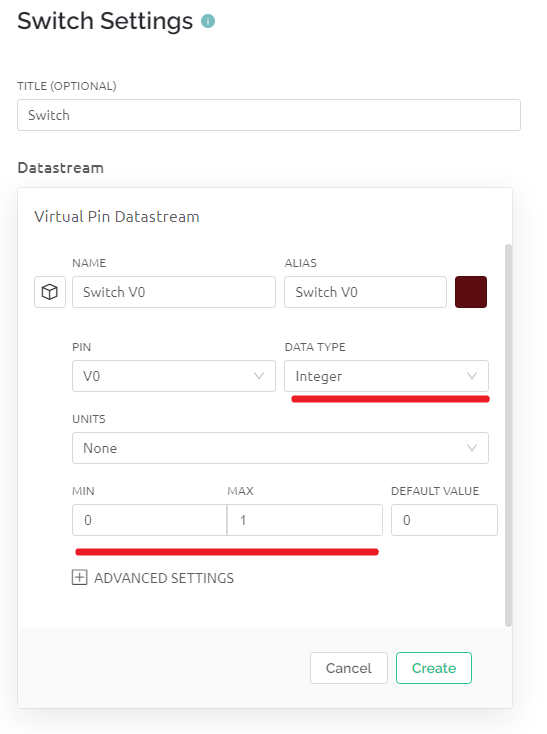Click the PIN dropdown chevron arrow
The image size is (547, 734).
click(259, 376)
